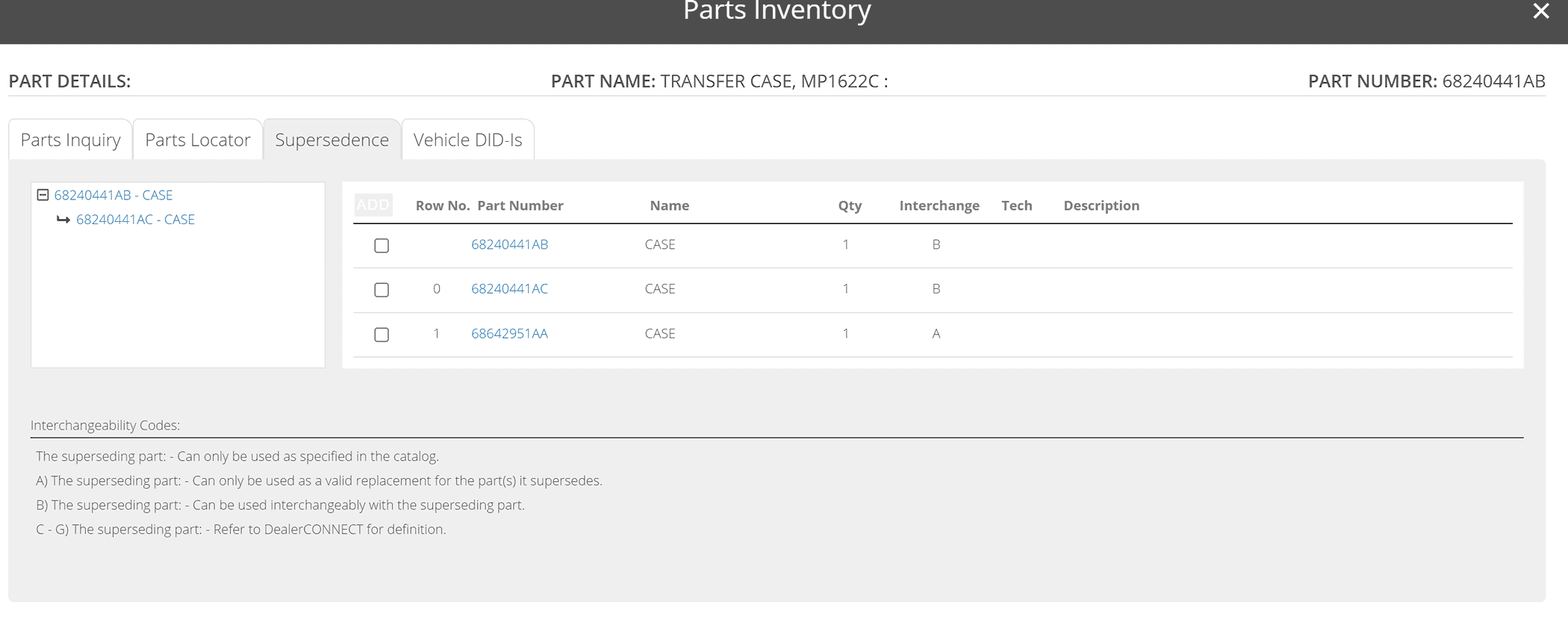The width and height of the screenshot is (1568, 638).
Task: Click the PART NAME: TRANSFER CASE text
Action: point(719,81)
